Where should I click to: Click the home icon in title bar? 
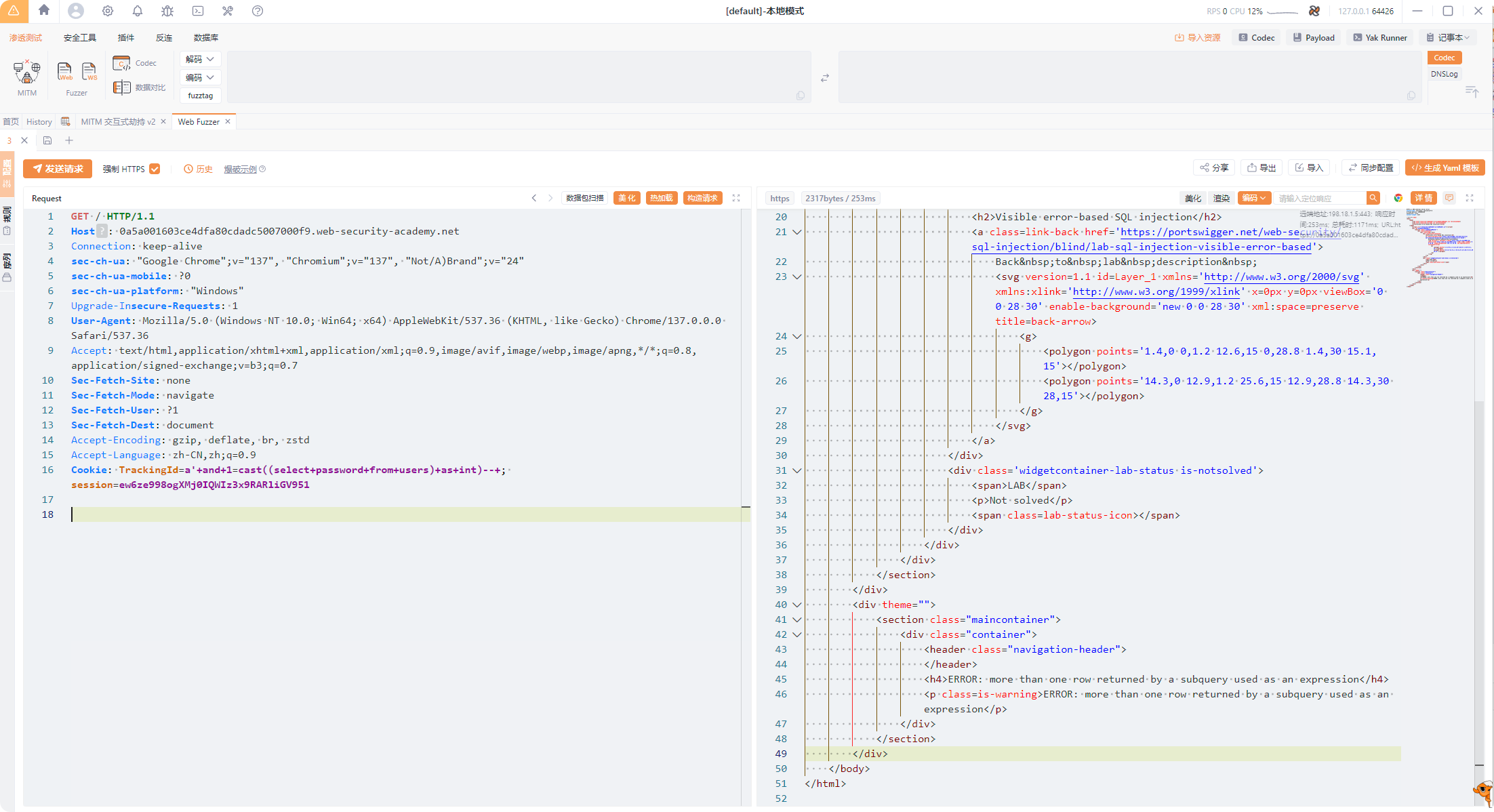44,10
